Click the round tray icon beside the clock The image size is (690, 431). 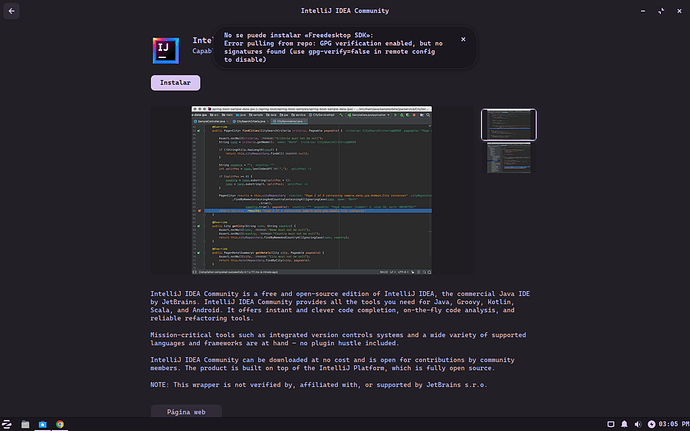(x=651, y=424)
